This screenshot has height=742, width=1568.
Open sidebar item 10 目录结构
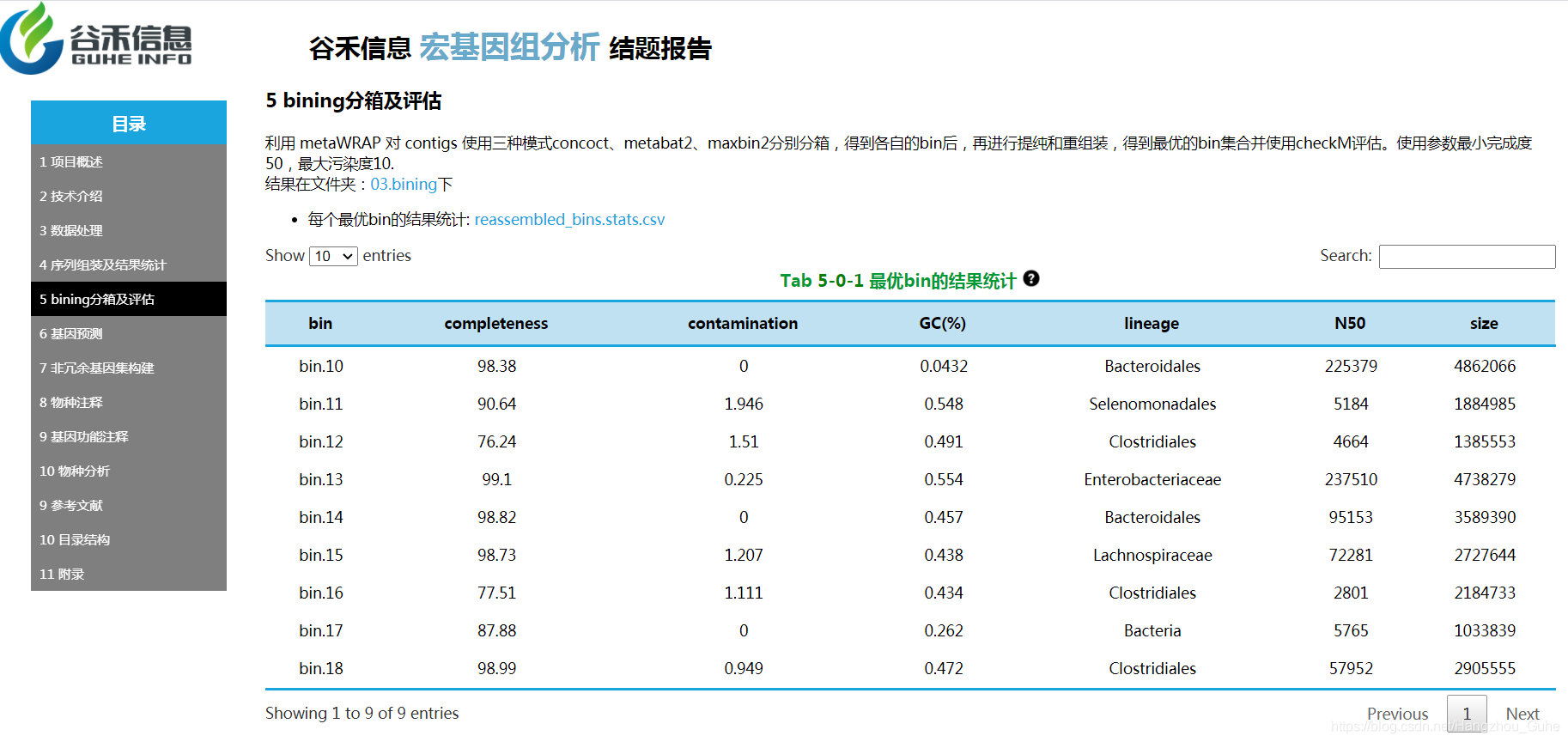[129, 539]
